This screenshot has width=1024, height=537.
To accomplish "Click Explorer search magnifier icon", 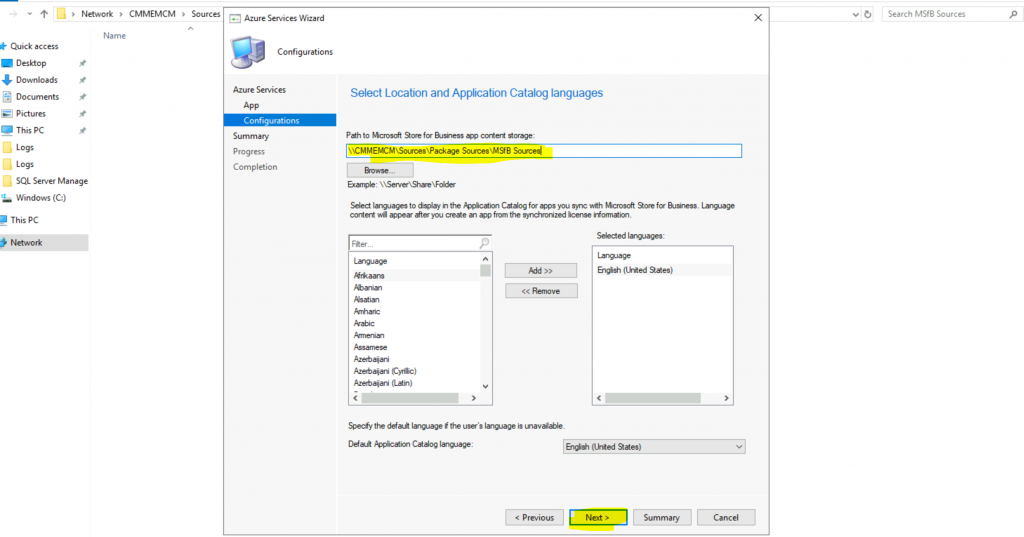I will (1013, 14).
